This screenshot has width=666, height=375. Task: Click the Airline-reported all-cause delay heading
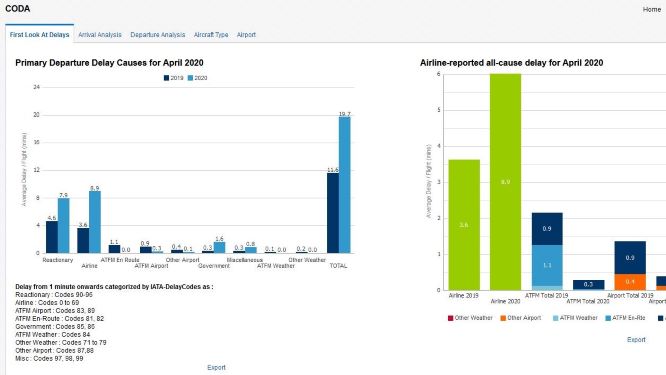click(511, 63)
